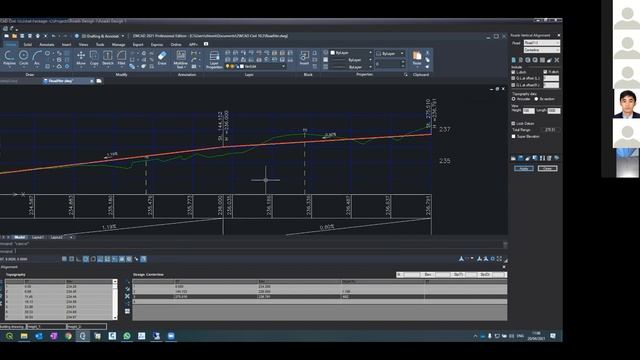Open the plot style ByLayer dropdown
Screen dimensions: 640x360
390,53
